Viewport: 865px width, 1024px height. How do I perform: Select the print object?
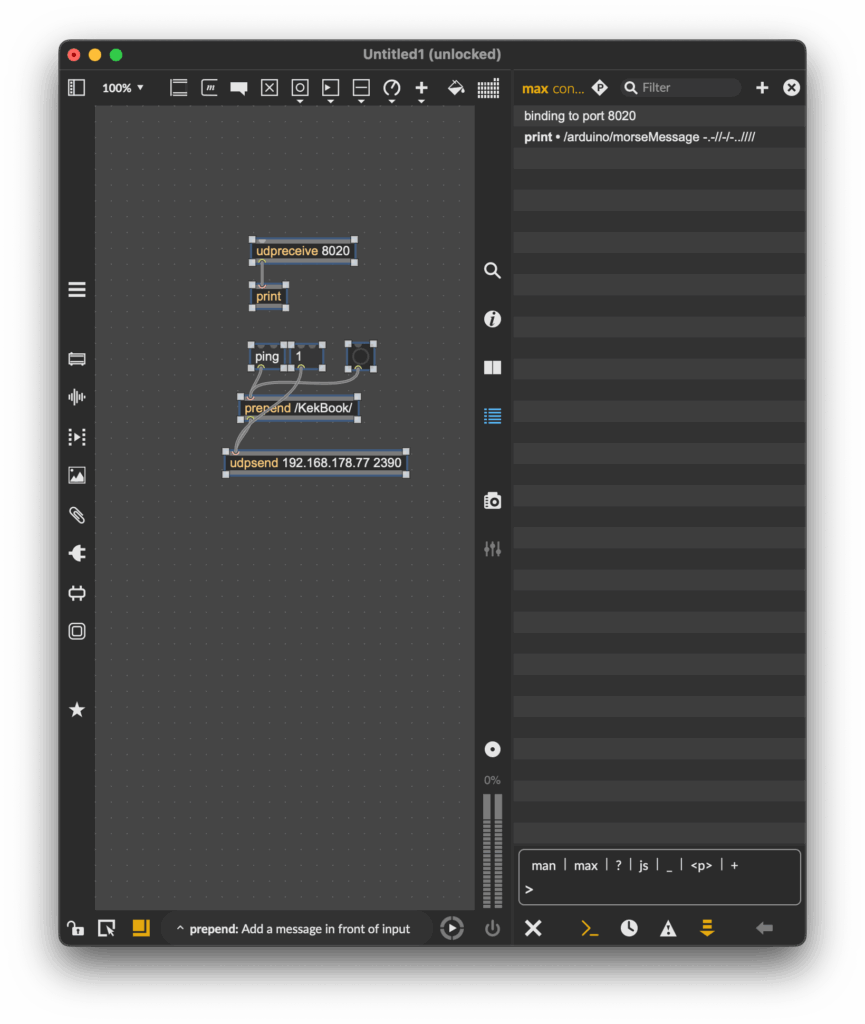[x=268, y=296]
